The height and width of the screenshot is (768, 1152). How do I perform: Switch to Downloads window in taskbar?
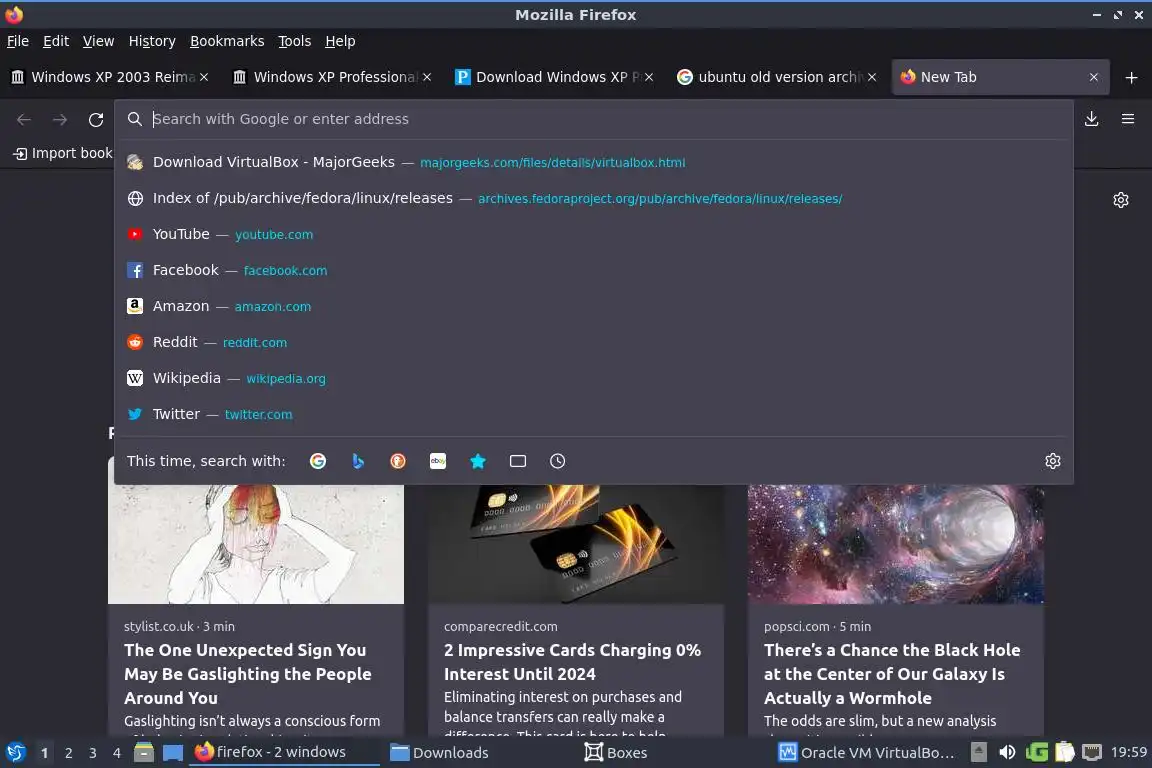click(479, 753)
